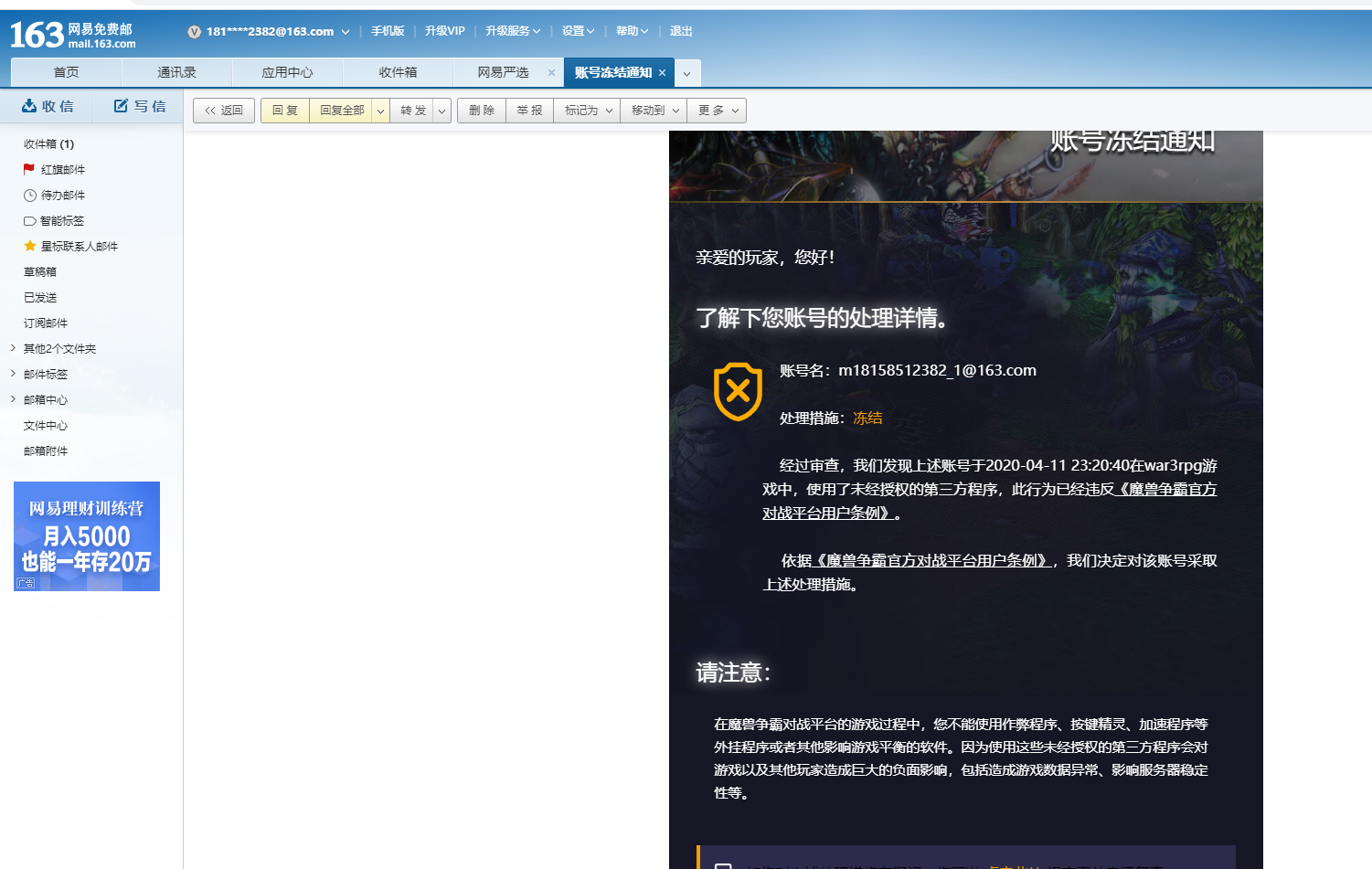Open the 移动到 dropdown
The width and height of the screenshot is (1372, 869).
pyautogui.click(x=654, y=111)
